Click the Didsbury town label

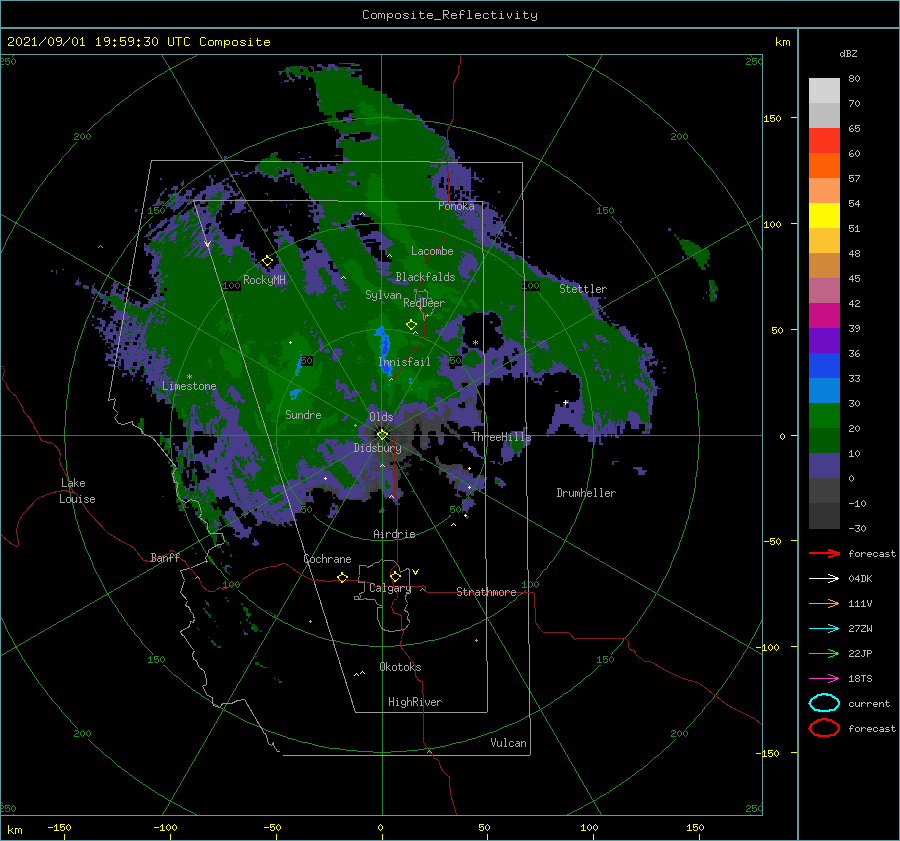point(378,448)
